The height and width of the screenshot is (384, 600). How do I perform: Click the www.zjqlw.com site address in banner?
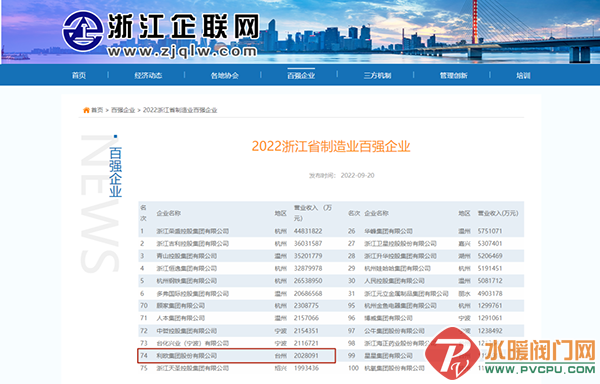pos(182,51)
